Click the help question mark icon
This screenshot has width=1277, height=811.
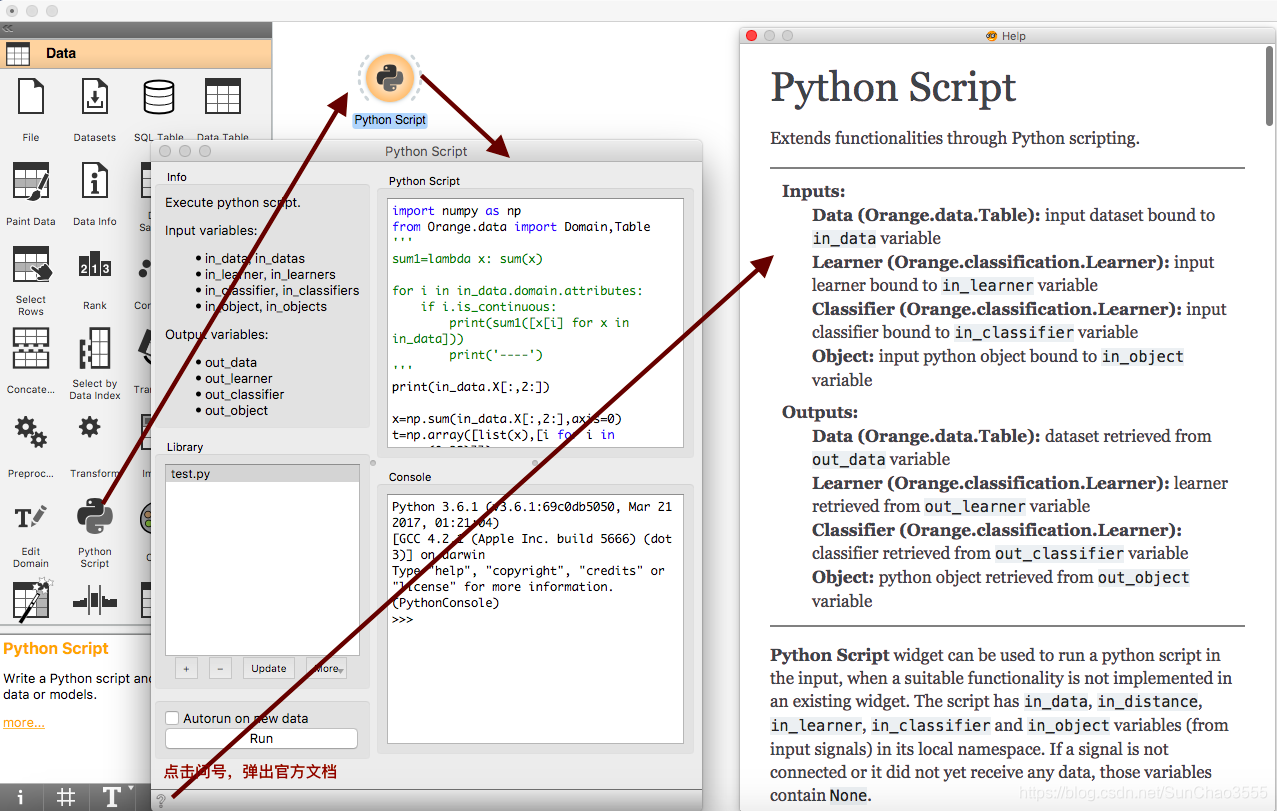point(160,800)
